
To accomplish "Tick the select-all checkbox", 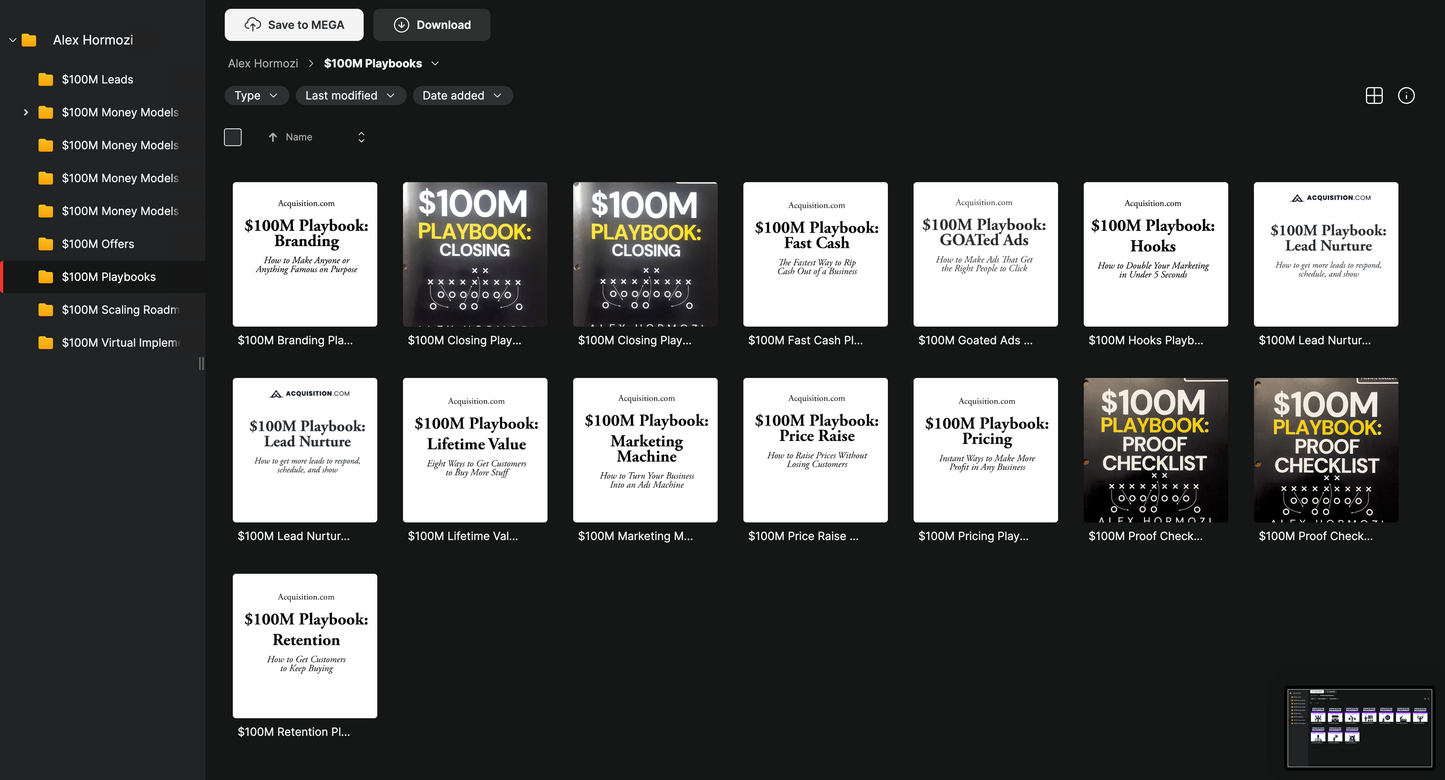I will click(x=233, y=138).
